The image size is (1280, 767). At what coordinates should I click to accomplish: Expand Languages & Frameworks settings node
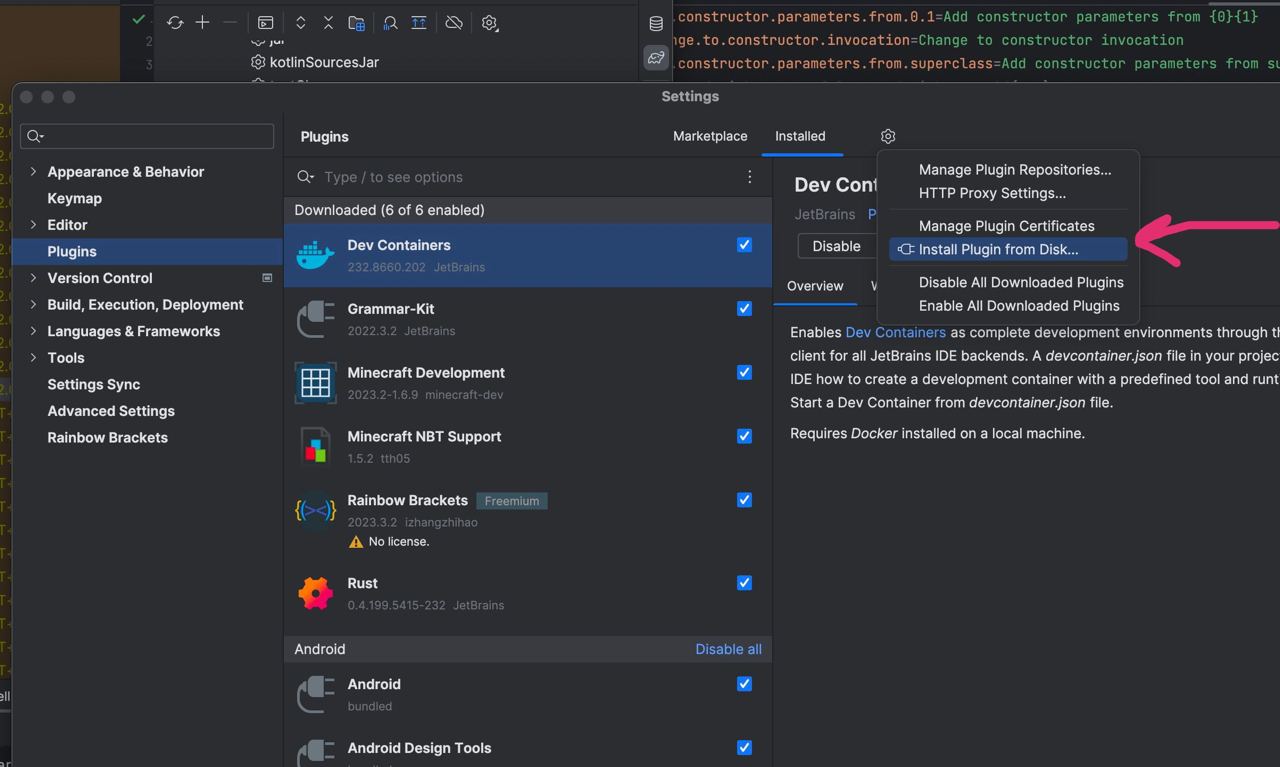click(33, 331)
